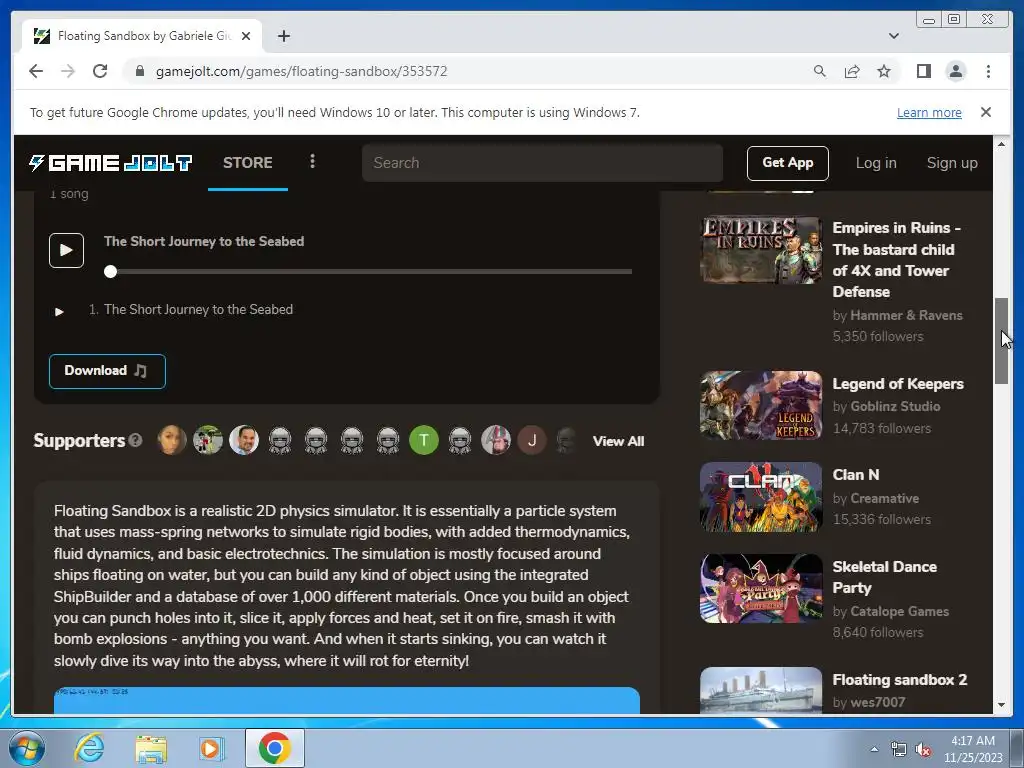Launch Internet Explorer from the taskbar
The height and width of the screenshot is (768, 1024).
pyautogui.click(x=89, y=748)
